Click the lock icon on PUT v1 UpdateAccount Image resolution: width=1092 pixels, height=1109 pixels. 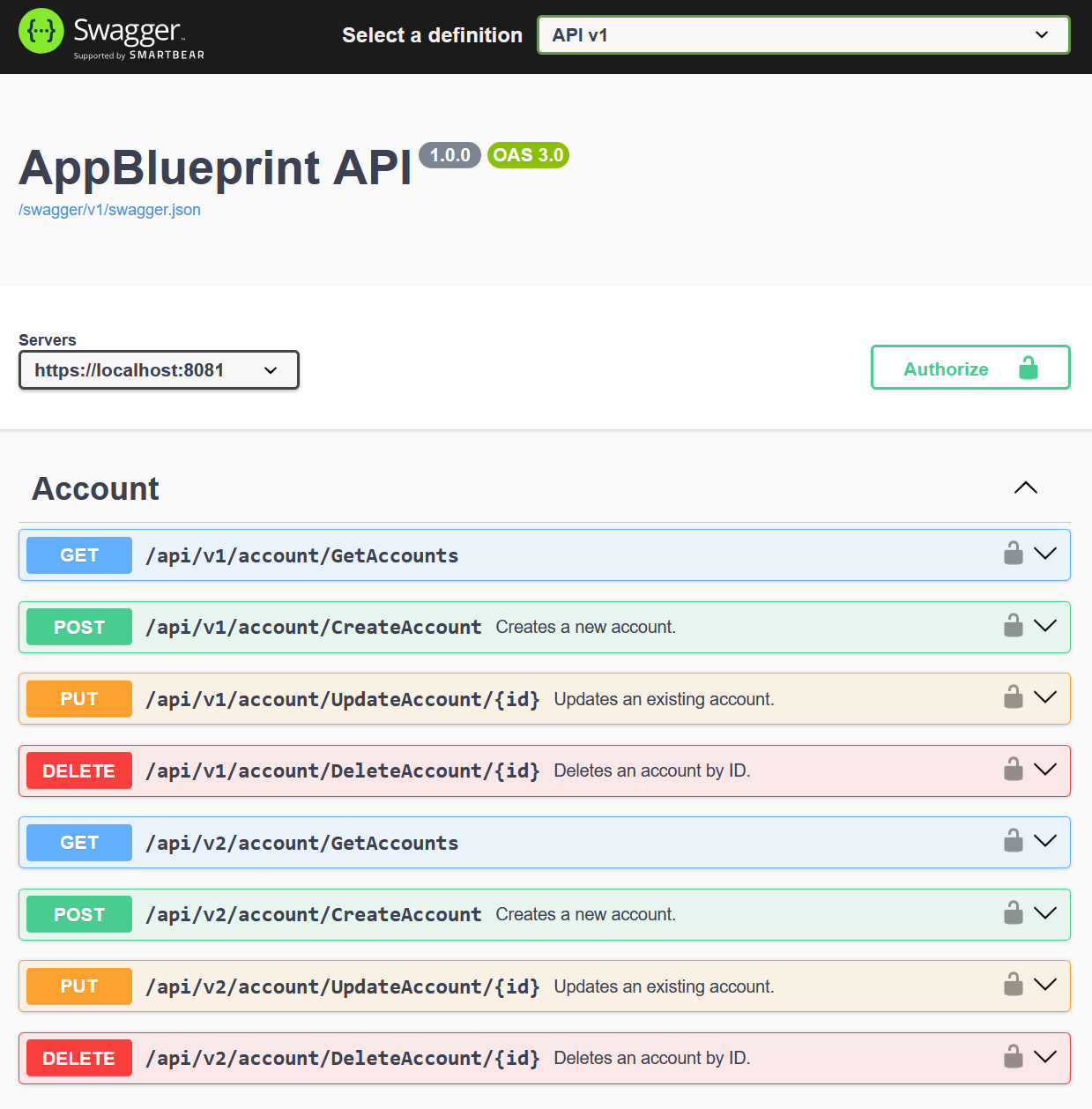[x=1014, y=697]
